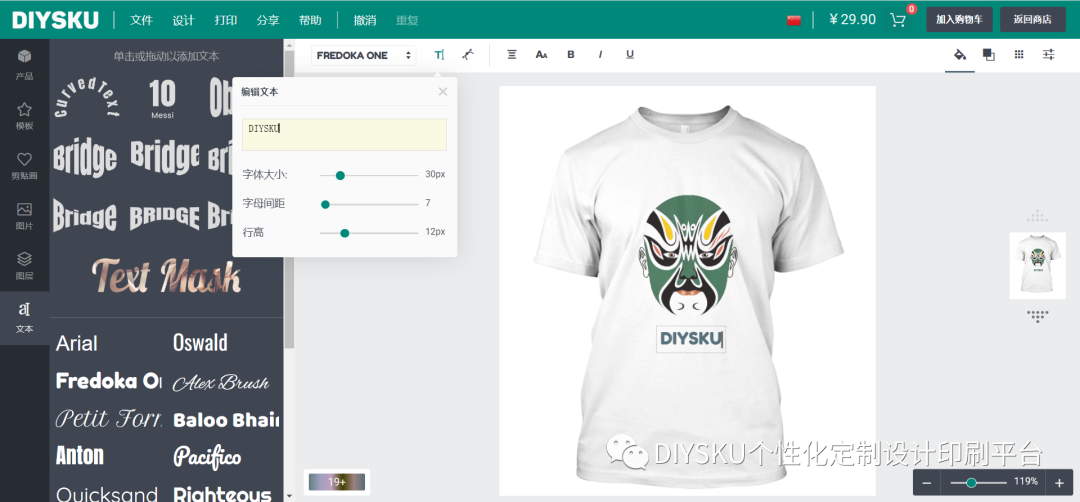
Task: Open the 图层 (layers) sidebar panel
Action: click(x=24, y=266)
